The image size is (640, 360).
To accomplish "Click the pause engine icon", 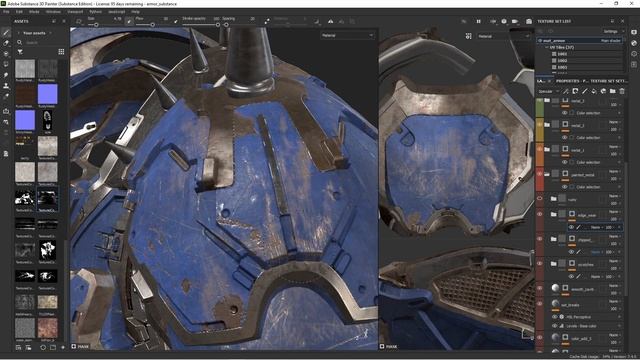I will coord(478,21).
